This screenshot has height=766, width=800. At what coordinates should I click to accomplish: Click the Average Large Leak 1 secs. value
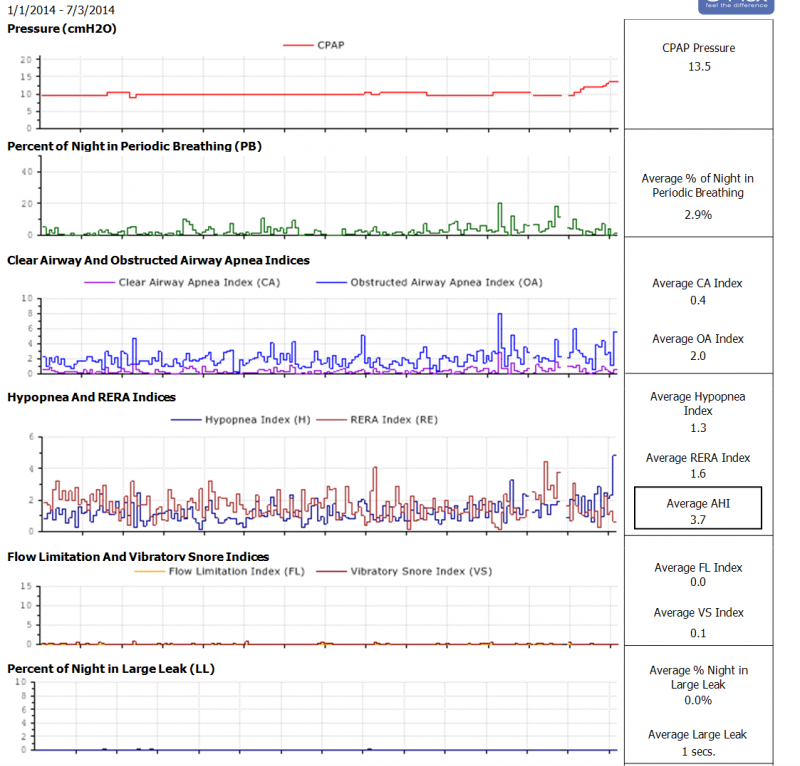(x=698, y=751)
